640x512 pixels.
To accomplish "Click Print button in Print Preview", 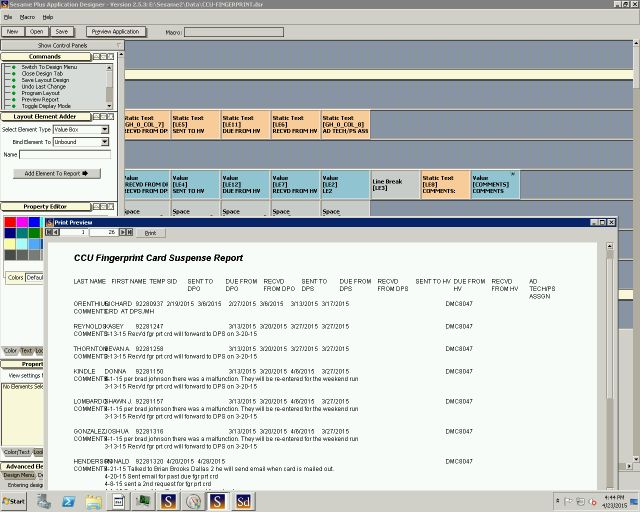I will point(150,233).
